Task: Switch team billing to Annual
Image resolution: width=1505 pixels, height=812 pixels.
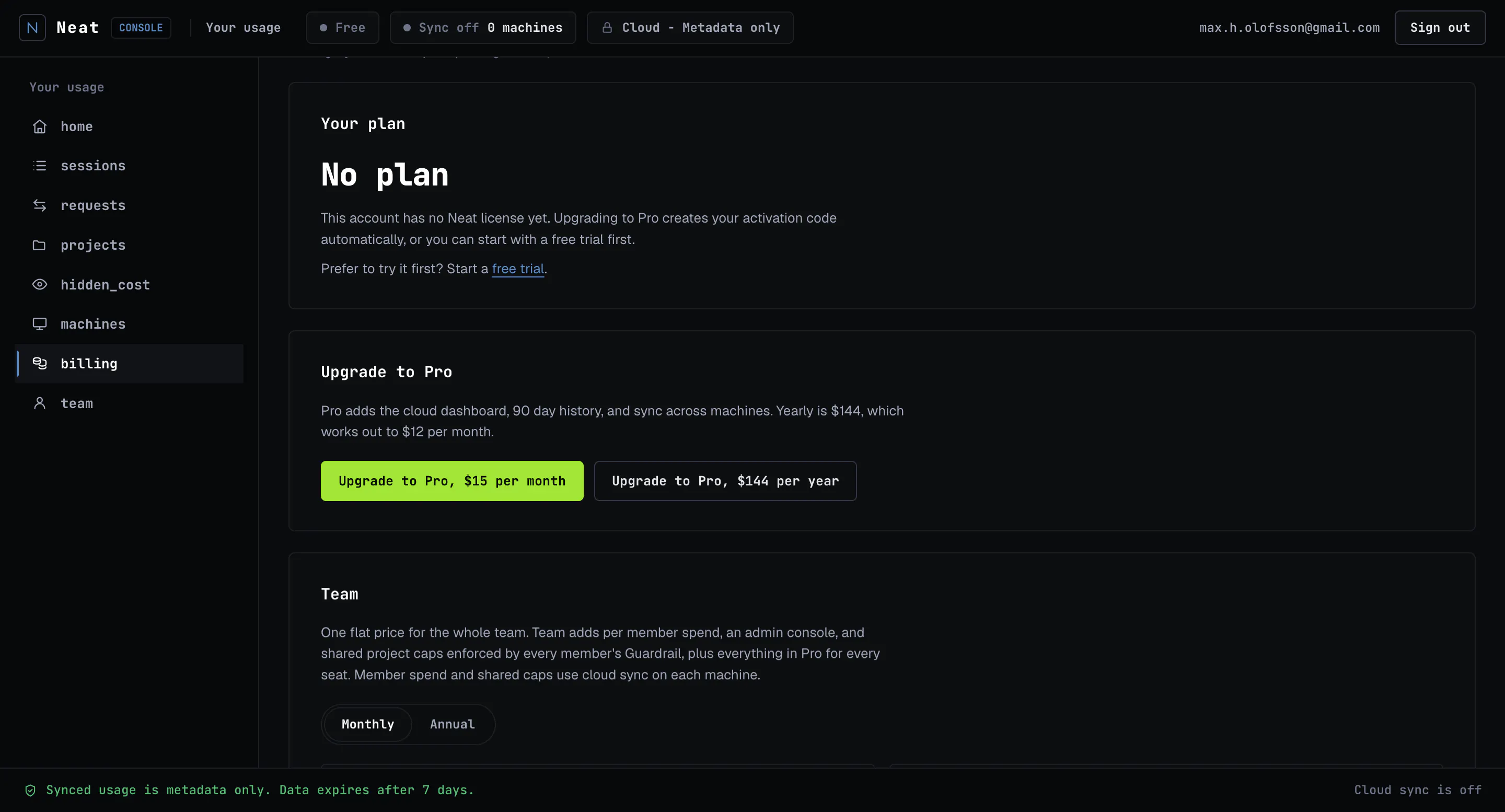Action: tap(452, 724)
